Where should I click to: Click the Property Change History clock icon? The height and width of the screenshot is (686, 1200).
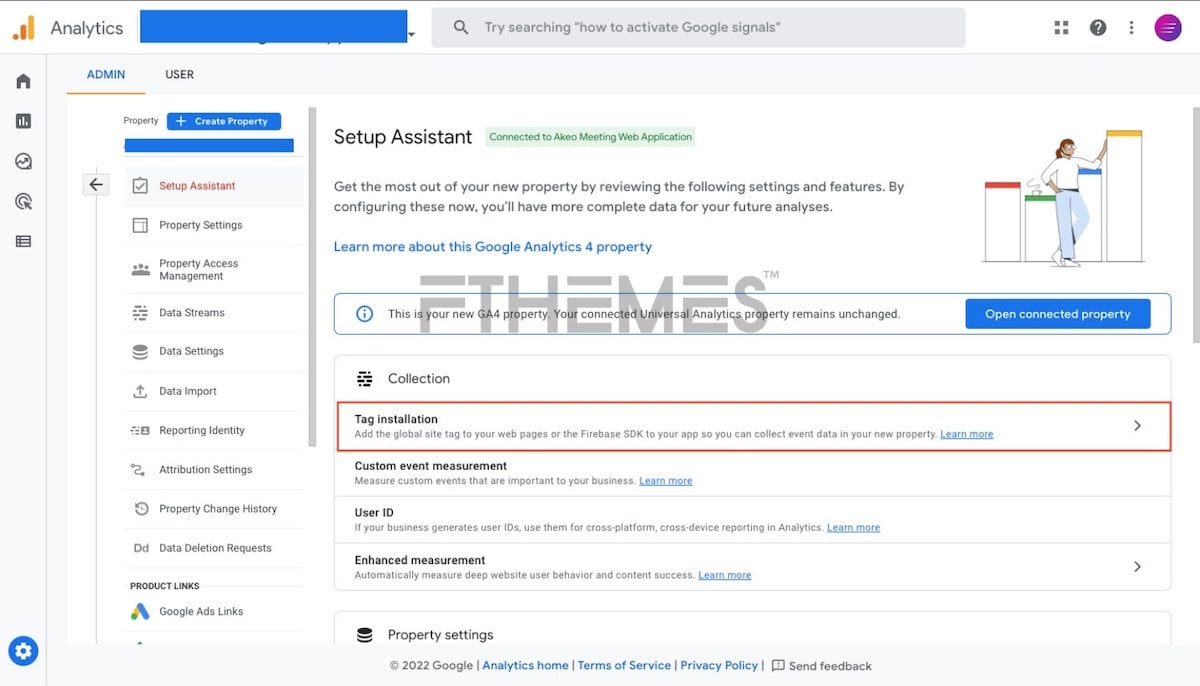click(x=140, y=509)
